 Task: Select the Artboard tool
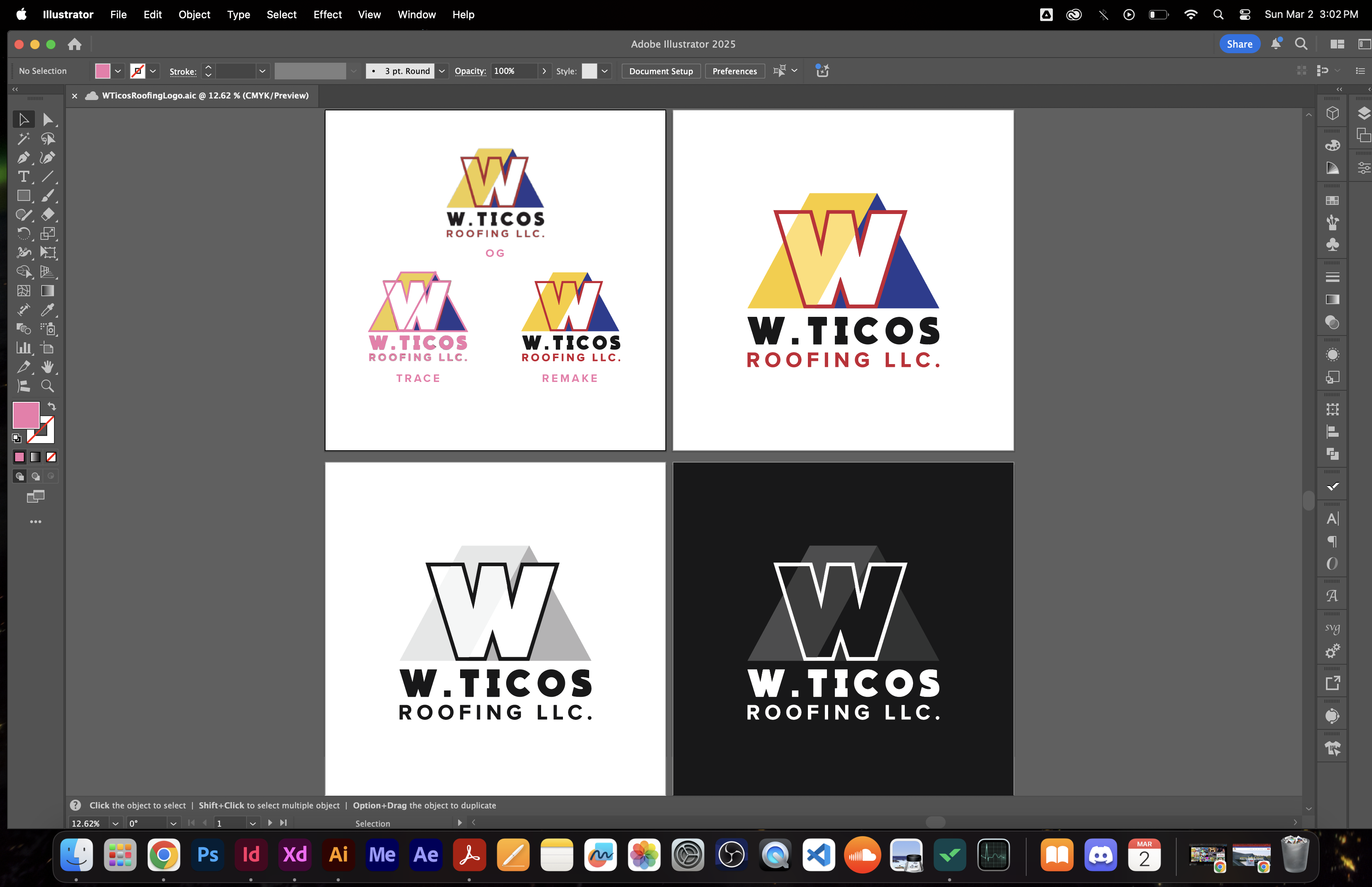click(48, 348)
